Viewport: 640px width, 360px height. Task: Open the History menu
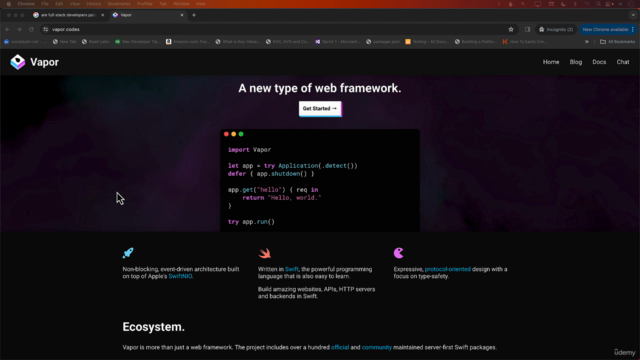tap(93, 4)
